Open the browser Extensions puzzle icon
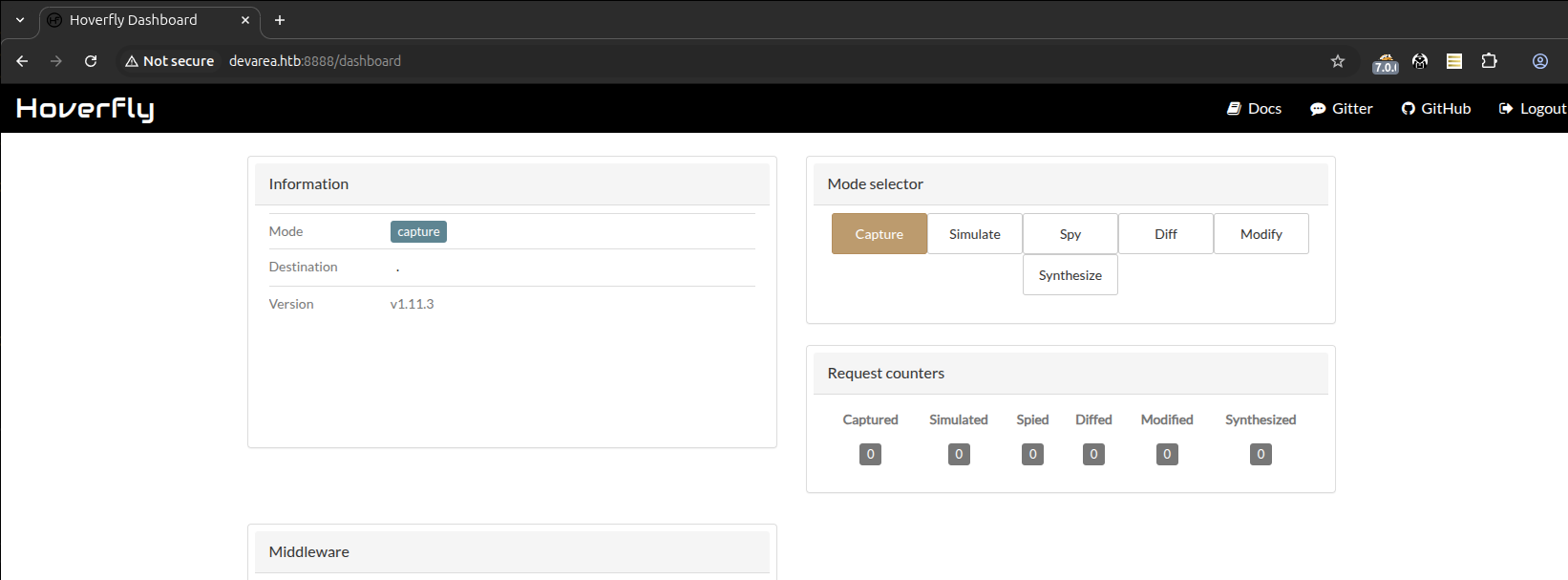Viewport: 1568px width, 580px height. pyautogui.click(x=1489, y=61)
